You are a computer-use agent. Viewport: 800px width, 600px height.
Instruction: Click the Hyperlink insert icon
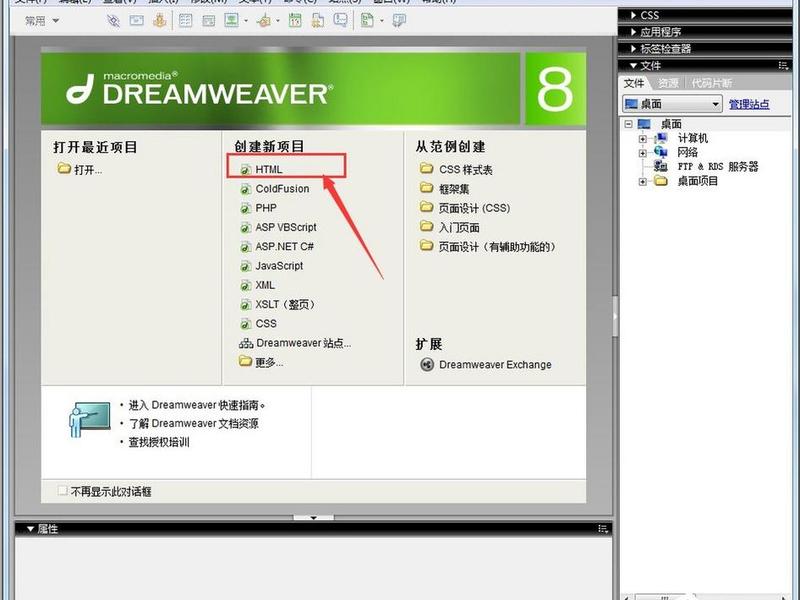click(113, 21)
